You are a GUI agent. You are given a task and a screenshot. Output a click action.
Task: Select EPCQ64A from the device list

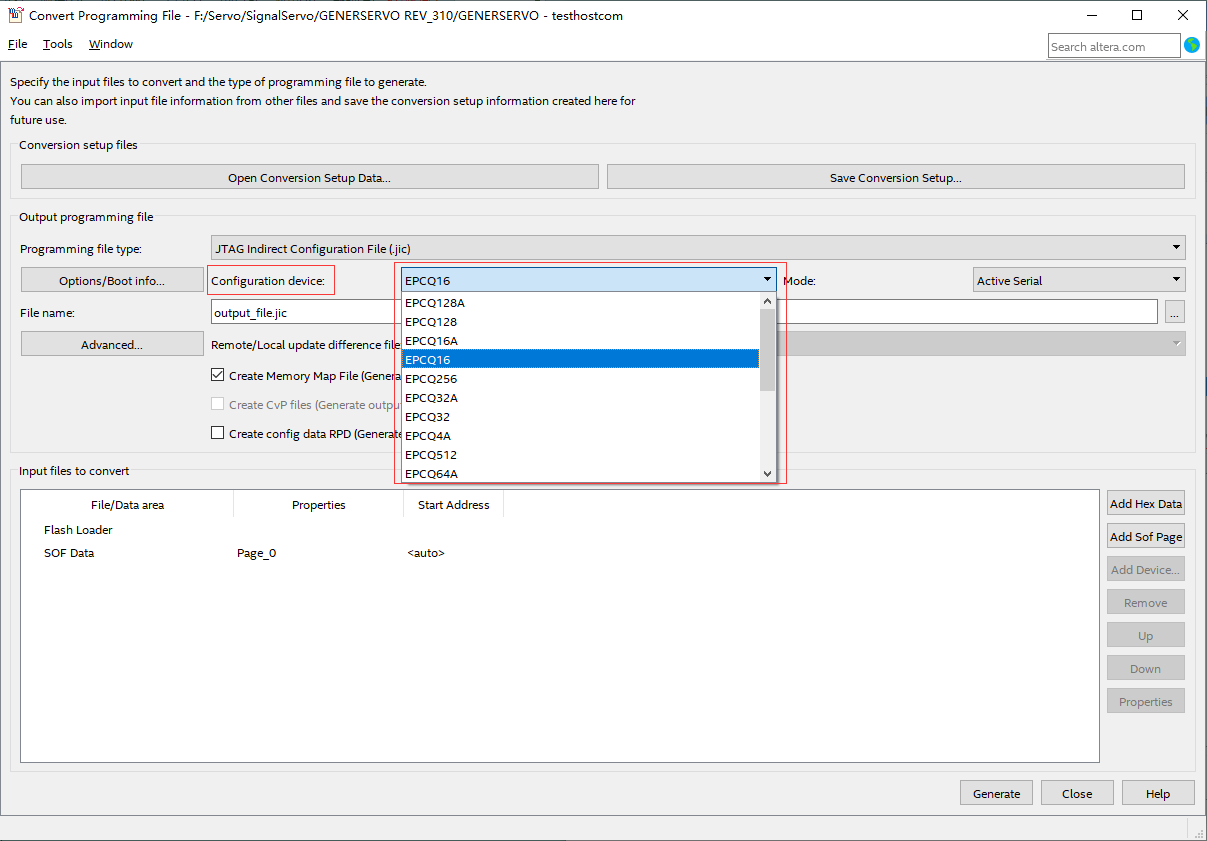pyautogui.click(x=580, y=473)
